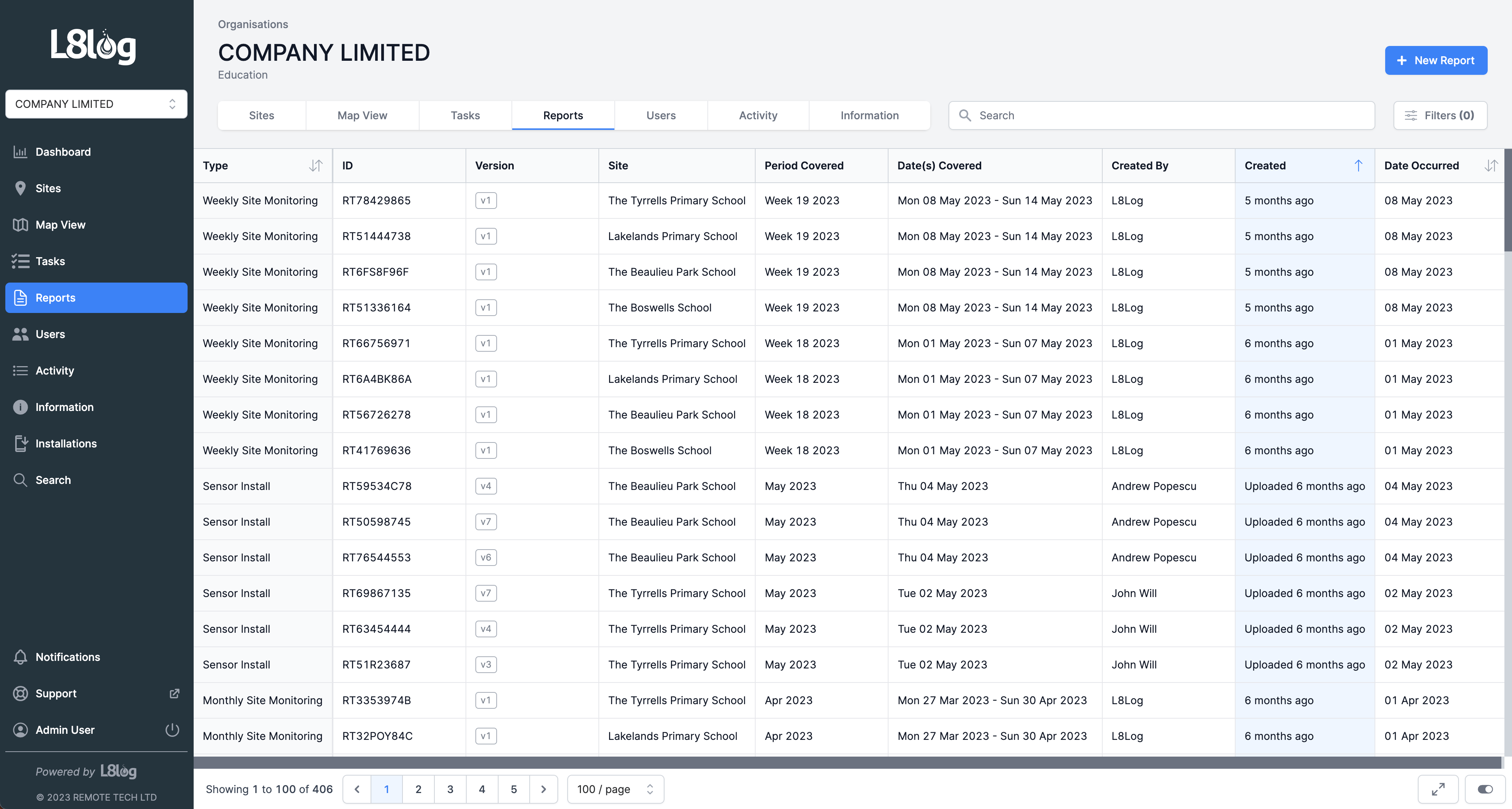
Task: Click the vertical table scrollbar
Action: pos(1508,200)
